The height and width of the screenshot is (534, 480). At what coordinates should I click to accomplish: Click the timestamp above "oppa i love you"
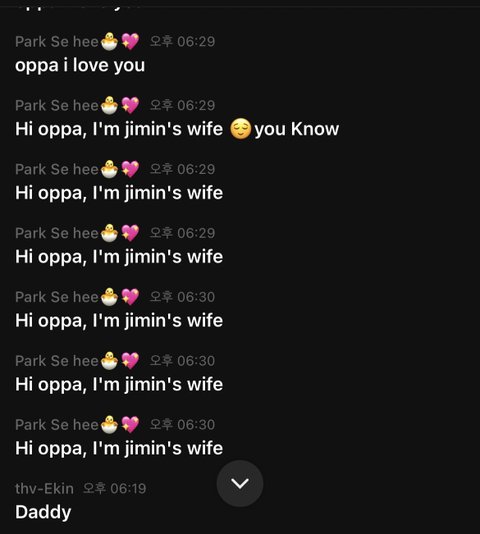(183, 42)
